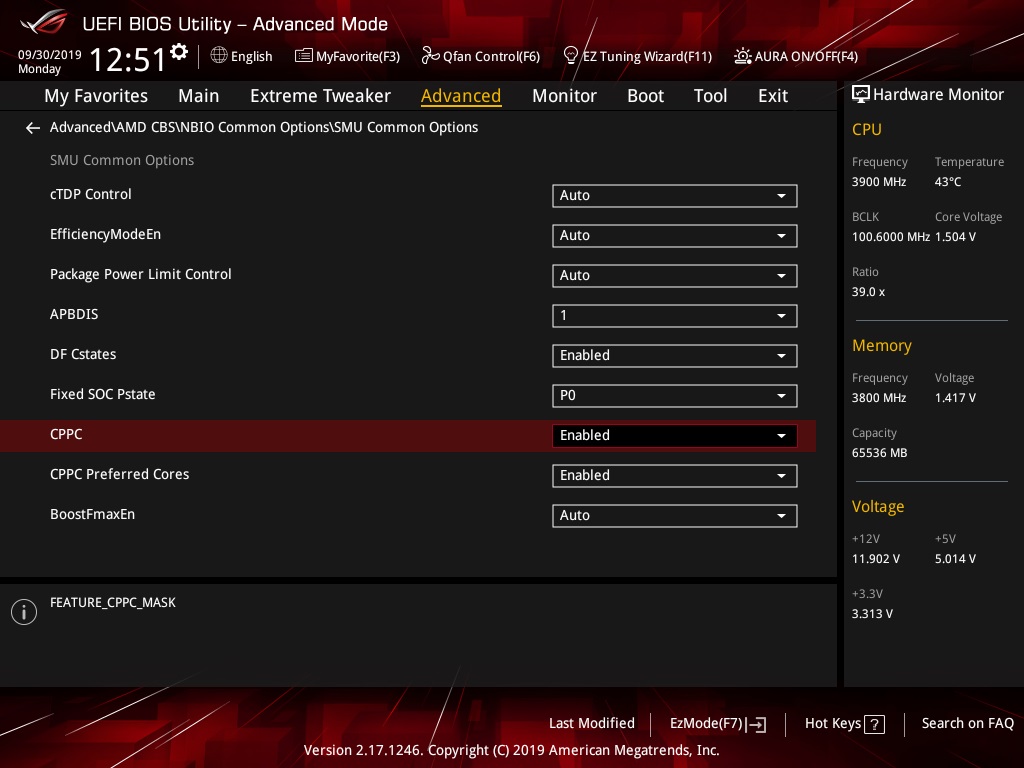Click CPPC Preferred Cores label
1024x768 pixels.
click(x=120, y=475)
